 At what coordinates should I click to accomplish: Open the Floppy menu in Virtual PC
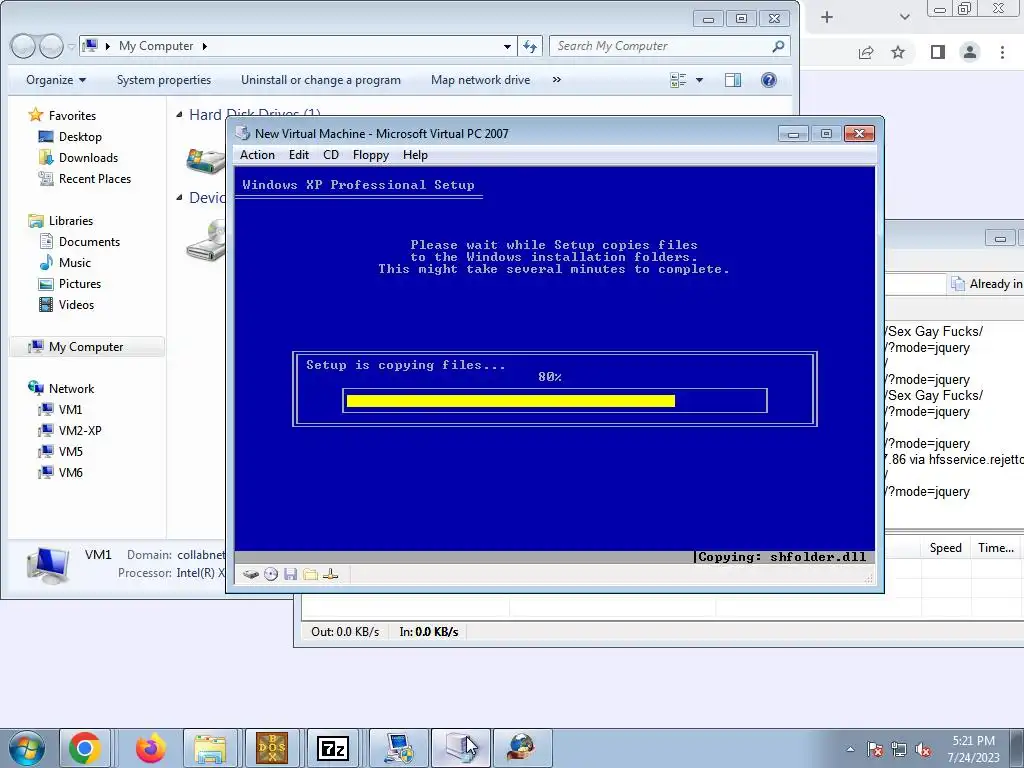pyautogui.click(x=371, y=155)
